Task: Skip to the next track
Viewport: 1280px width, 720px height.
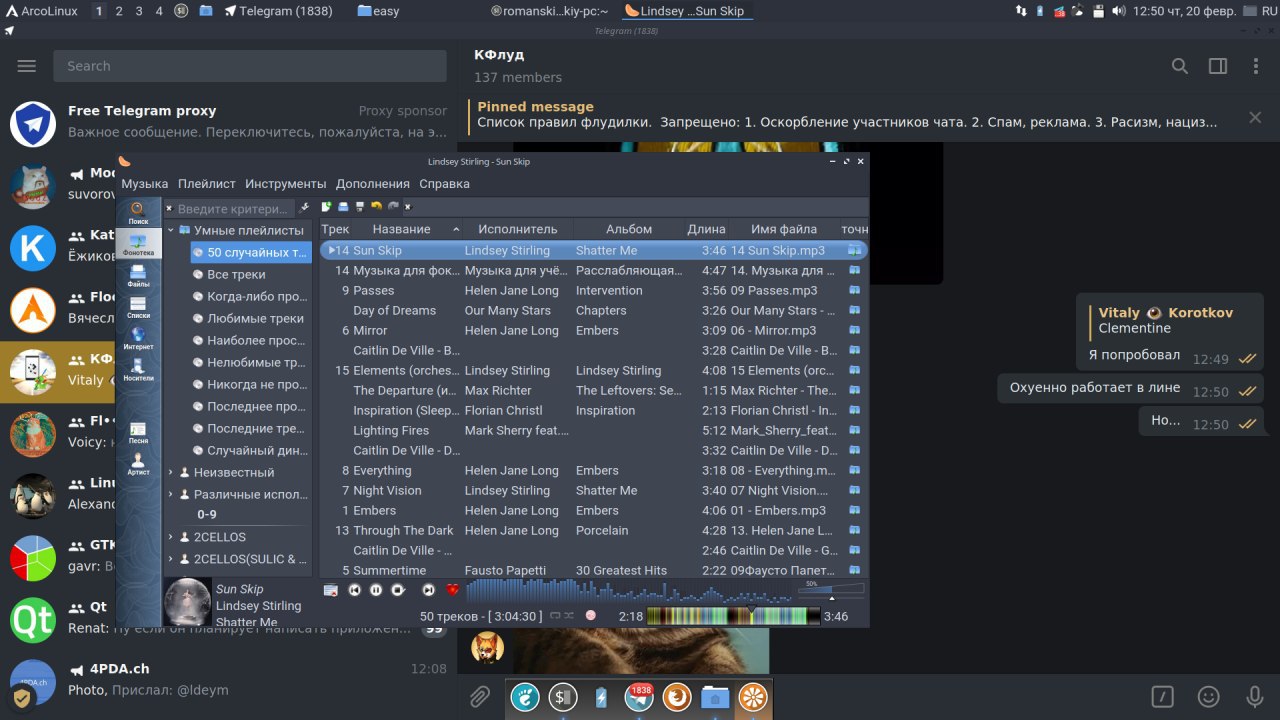Action: tap(428, 590)
